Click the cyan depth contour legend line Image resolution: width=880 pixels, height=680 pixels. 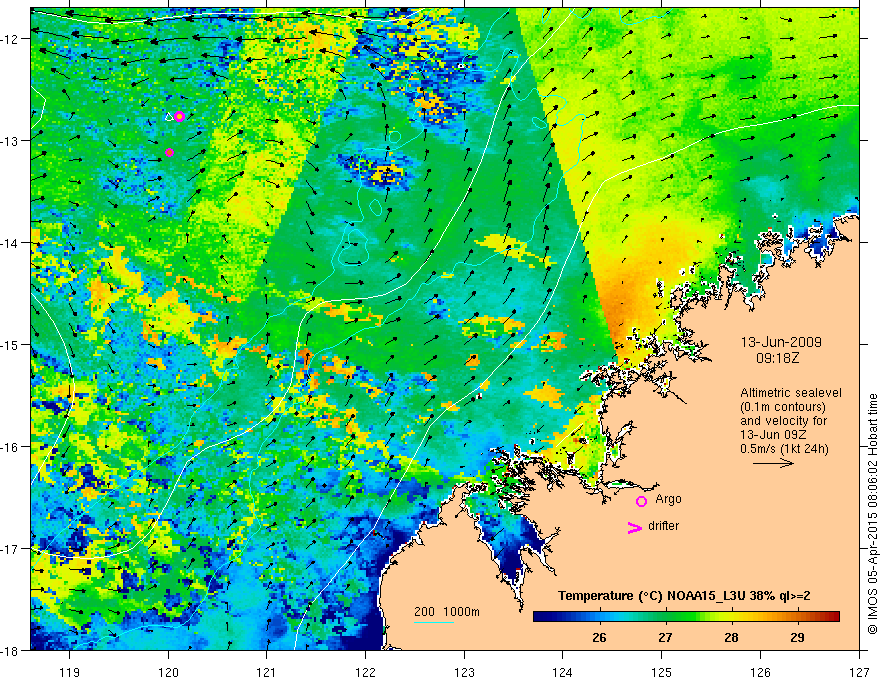[x=434, y=622]
